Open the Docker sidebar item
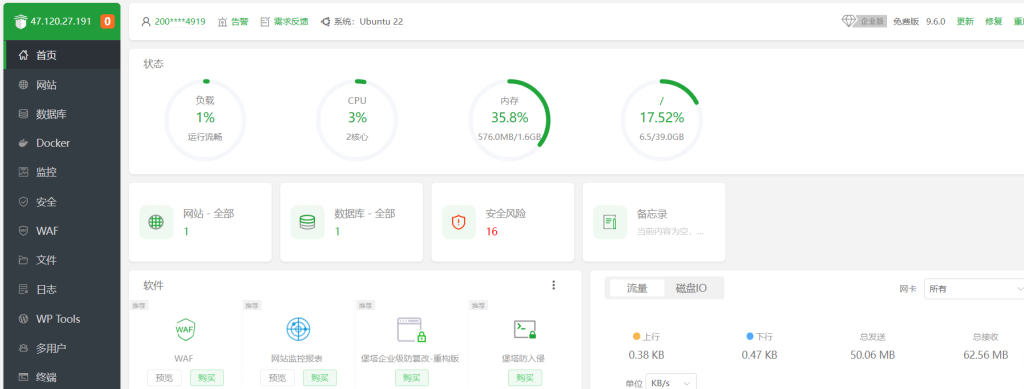This screenshot has height=389, width=1024. 62,143
